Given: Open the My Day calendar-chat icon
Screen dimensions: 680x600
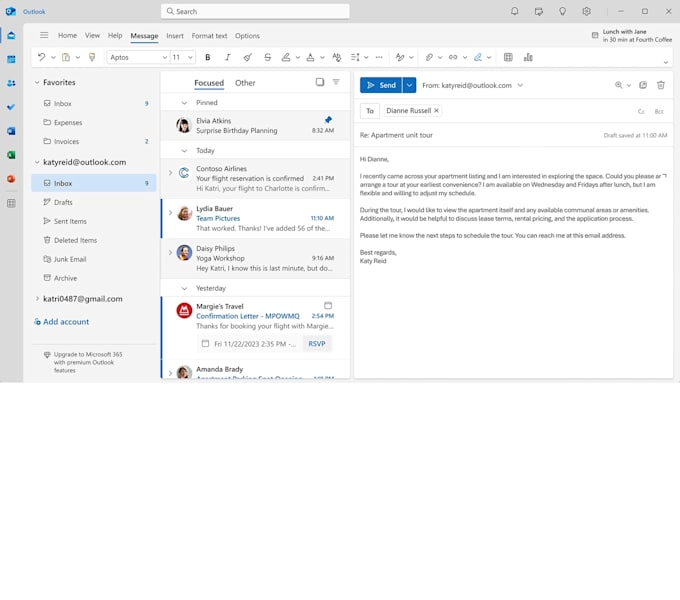Looking at the screenshot, I should tap(539, 11).
